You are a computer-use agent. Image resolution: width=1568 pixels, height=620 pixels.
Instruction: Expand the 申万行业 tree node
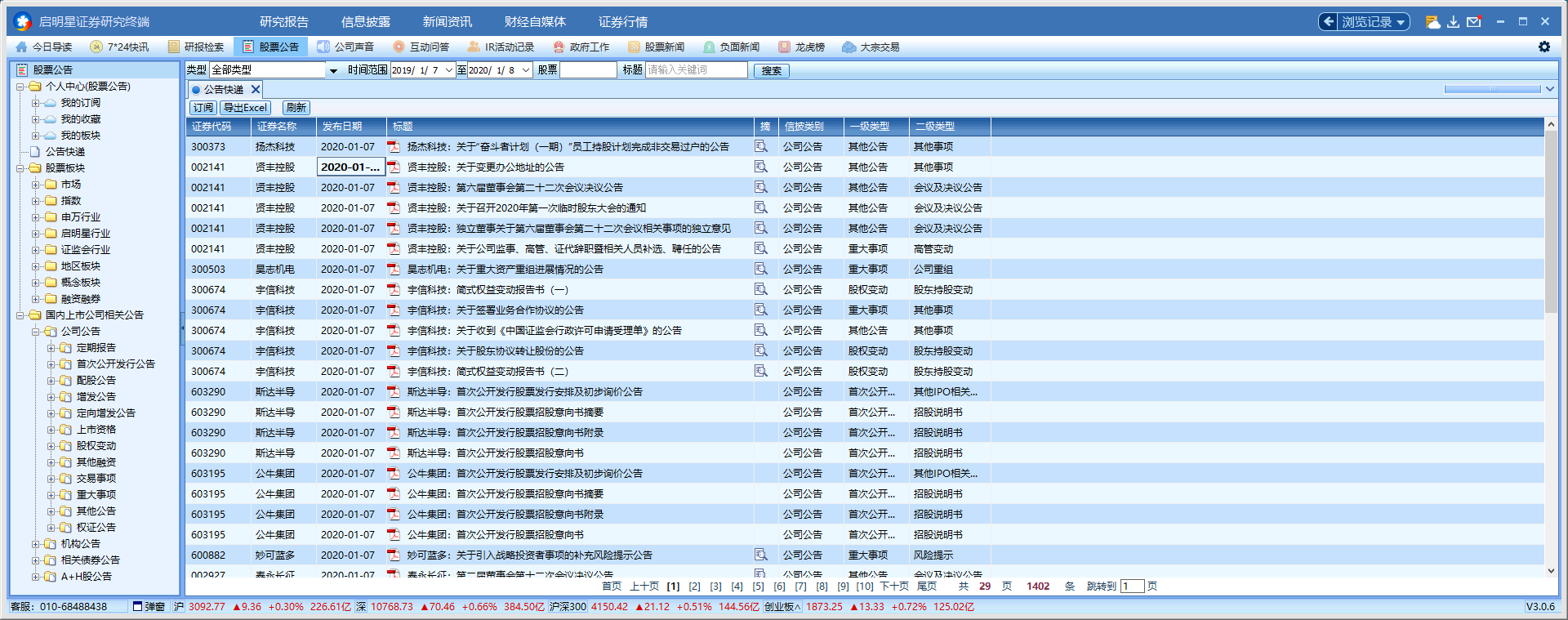(35, 217)
